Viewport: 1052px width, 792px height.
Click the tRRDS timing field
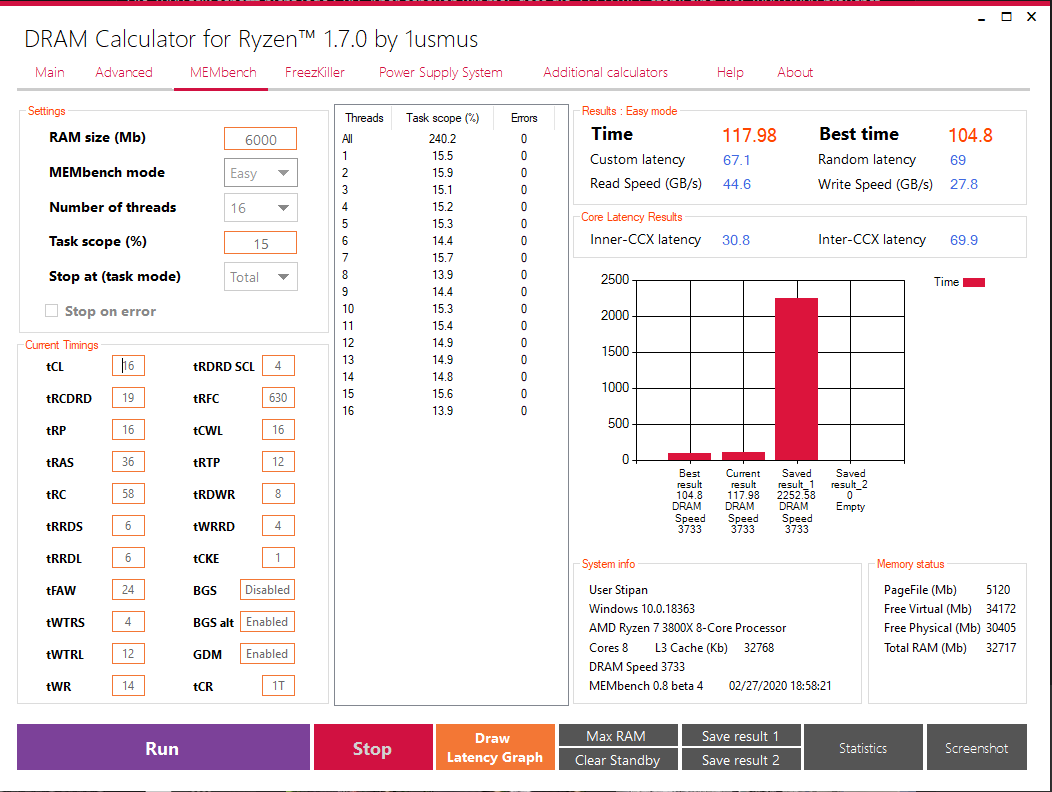coord(128,526)
